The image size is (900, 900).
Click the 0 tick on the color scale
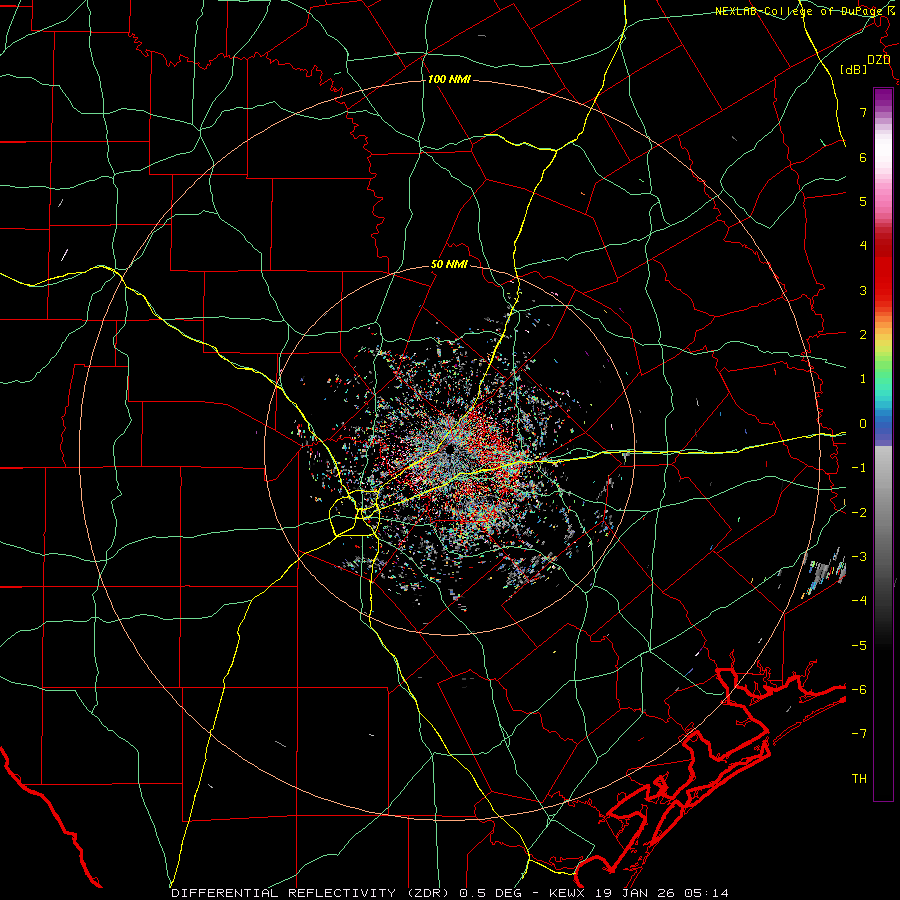pos(863,424)
